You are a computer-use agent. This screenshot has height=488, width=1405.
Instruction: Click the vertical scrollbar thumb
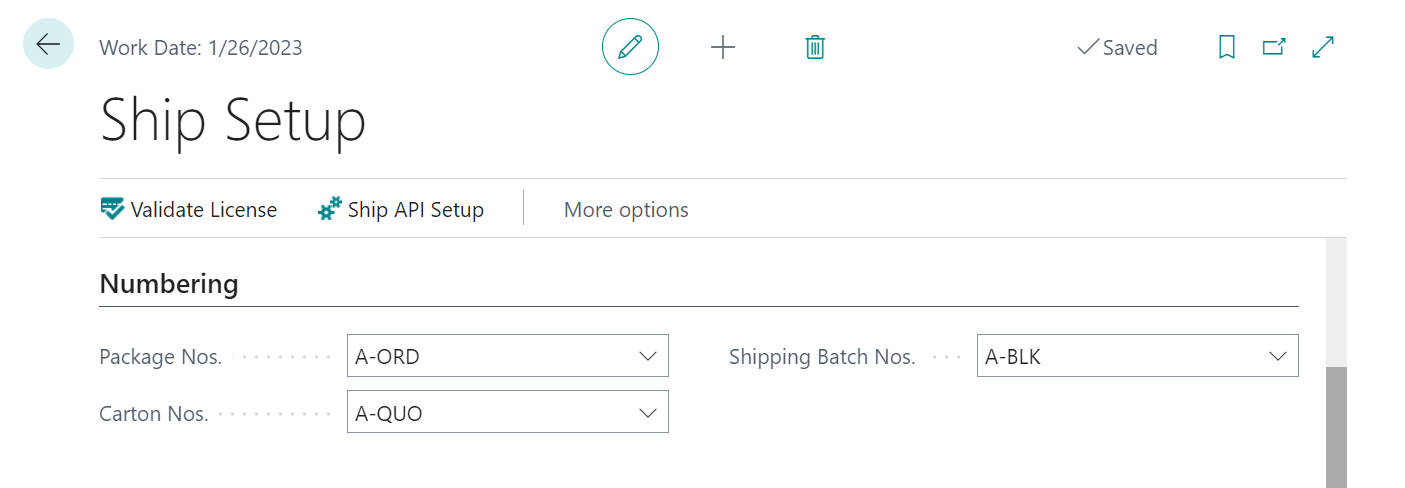(x=1336, y=427)
